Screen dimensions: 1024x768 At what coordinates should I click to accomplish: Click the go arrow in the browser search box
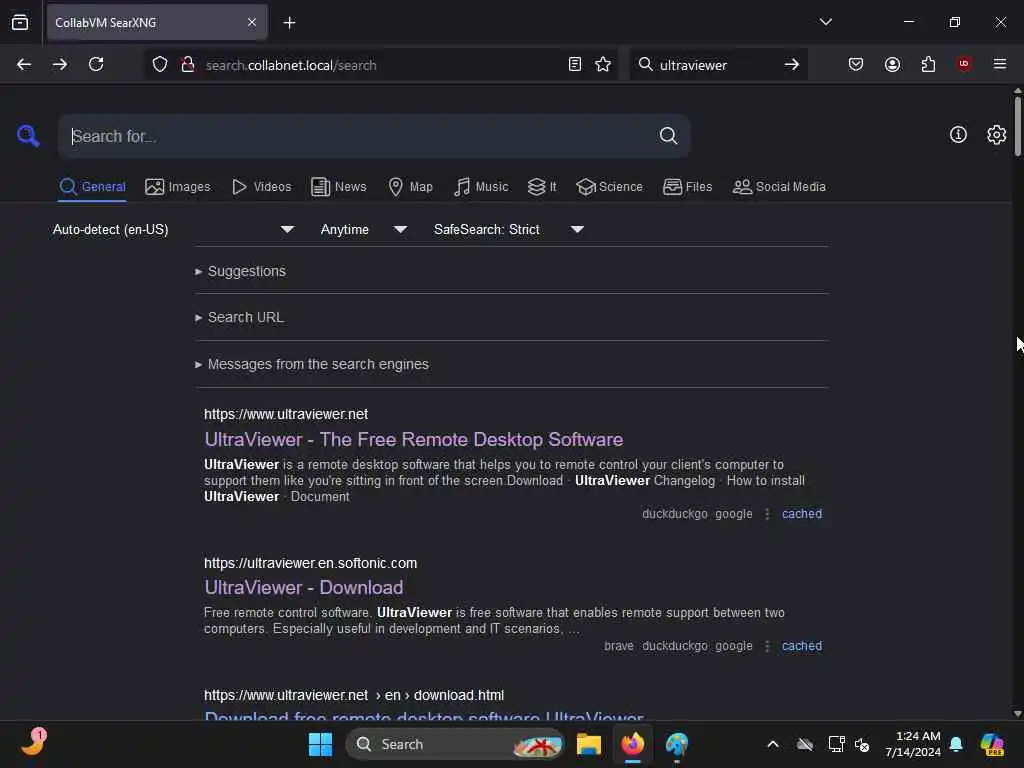click(x=792, y=64)
